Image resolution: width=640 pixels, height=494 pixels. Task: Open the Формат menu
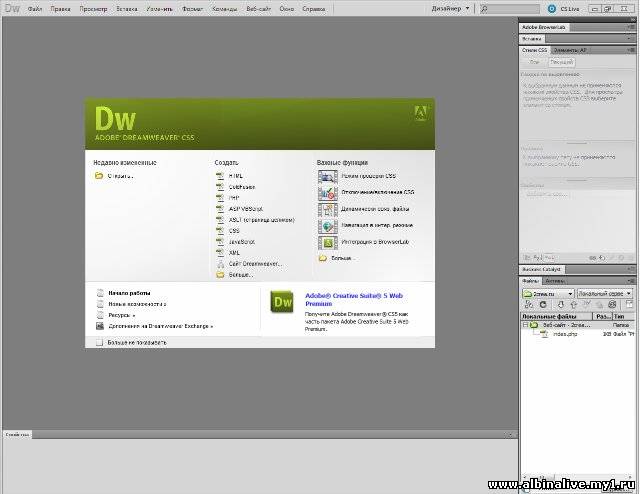[192, 9]
